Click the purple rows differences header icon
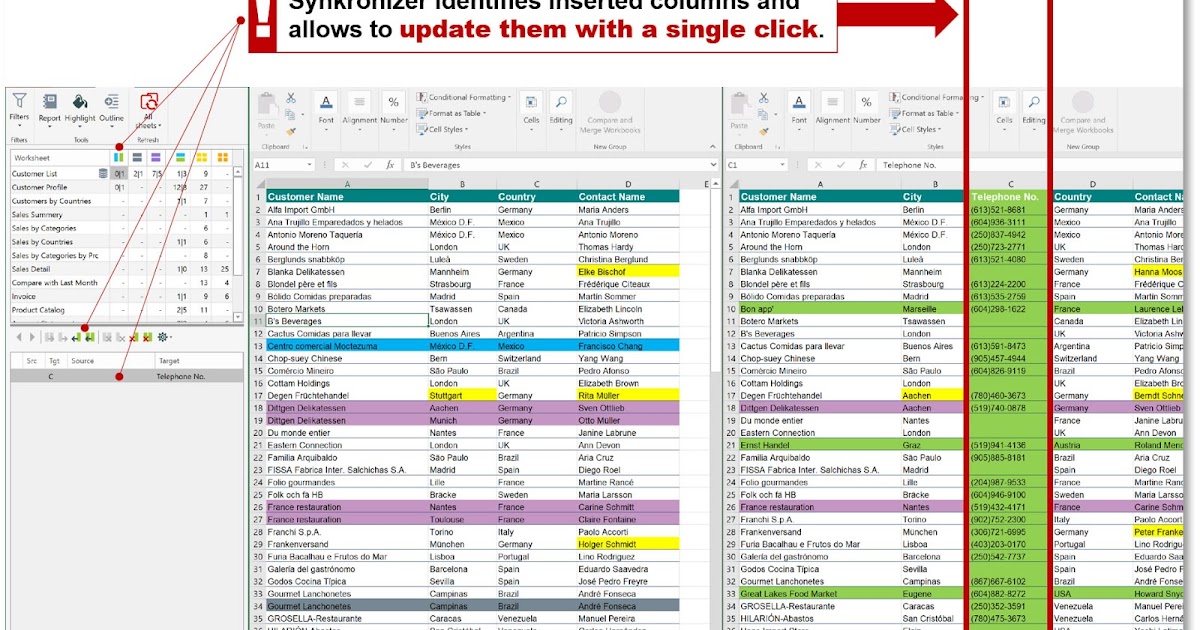 click(x=156, y=157)
